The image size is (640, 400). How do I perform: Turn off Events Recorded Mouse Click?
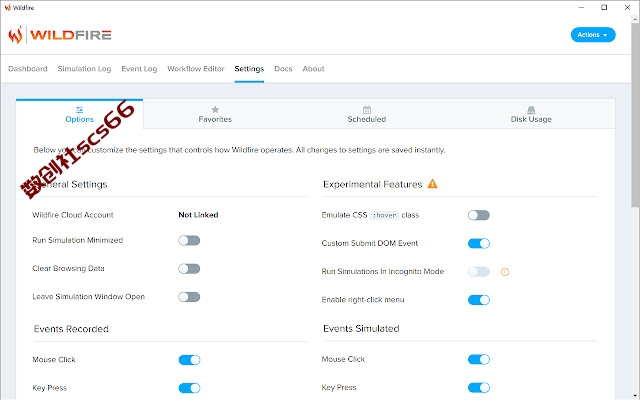coord(189,360)
